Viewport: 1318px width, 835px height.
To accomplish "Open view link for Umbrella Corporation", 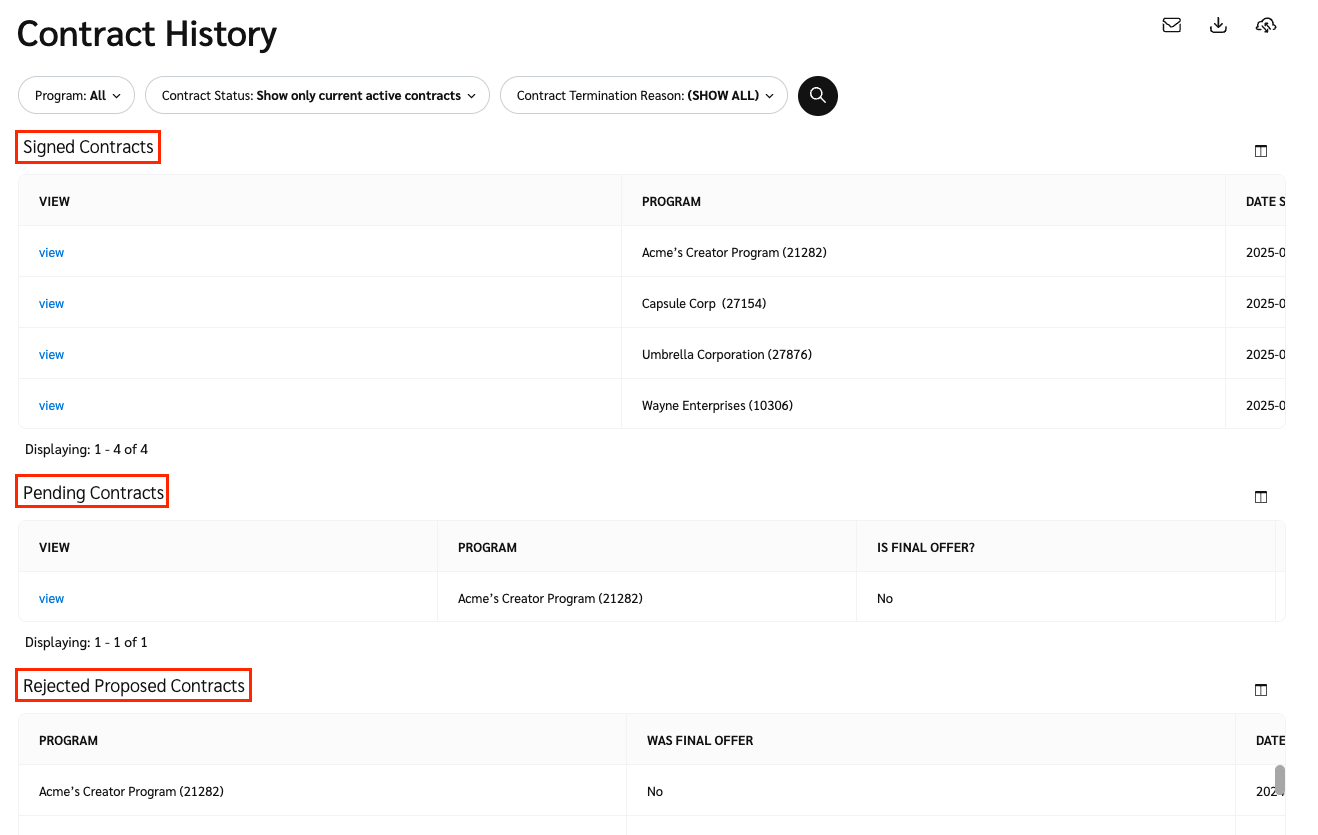I will point(51,355).
